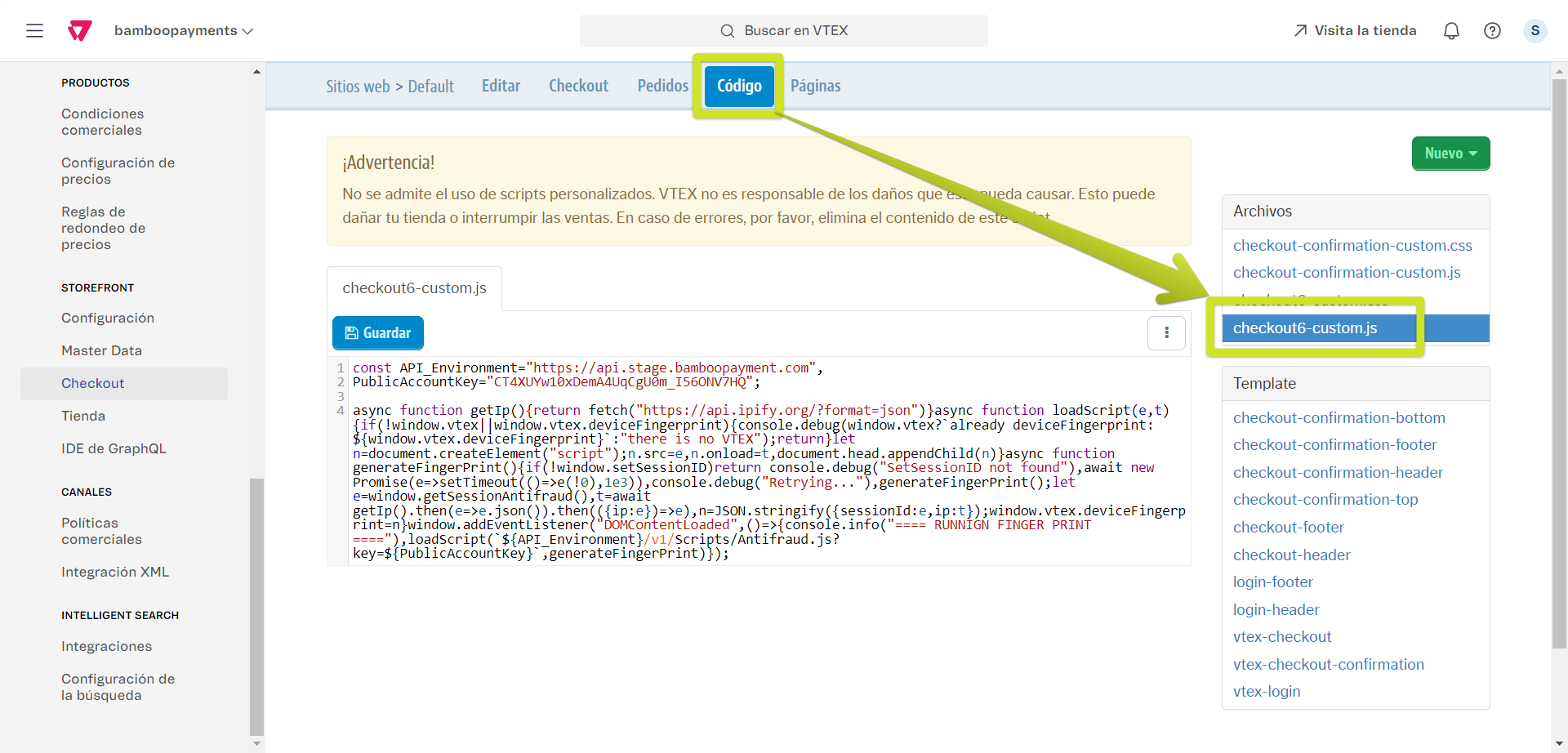
Task: Click the Default breadcrumb link
Action: (430, 87)
